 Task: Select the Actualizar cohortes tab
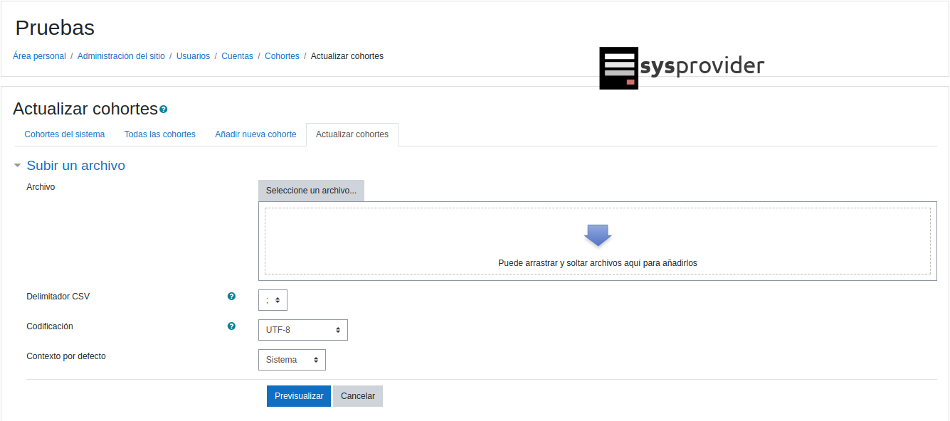click(352, 134)
